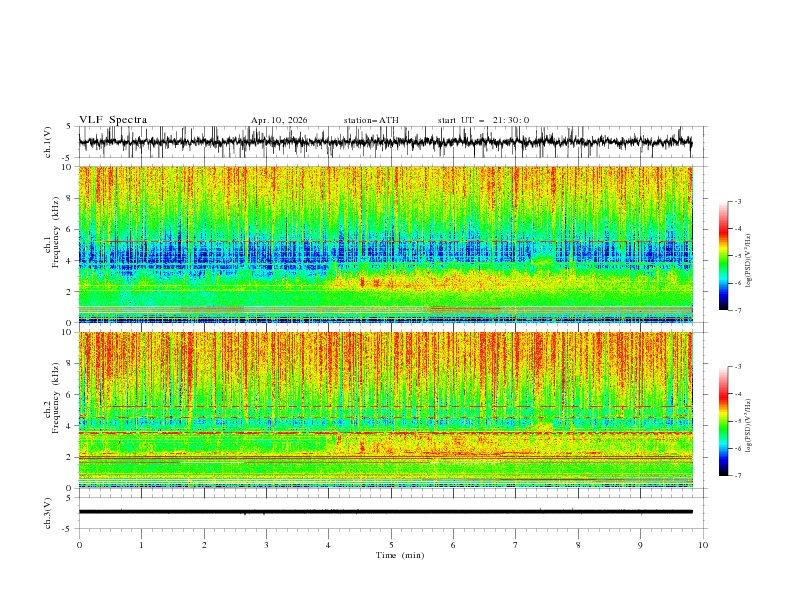Click the 'VLF Spectra' title text
Image resolution: width=792 pixels, height=612 pixels.
coord(113,120)
